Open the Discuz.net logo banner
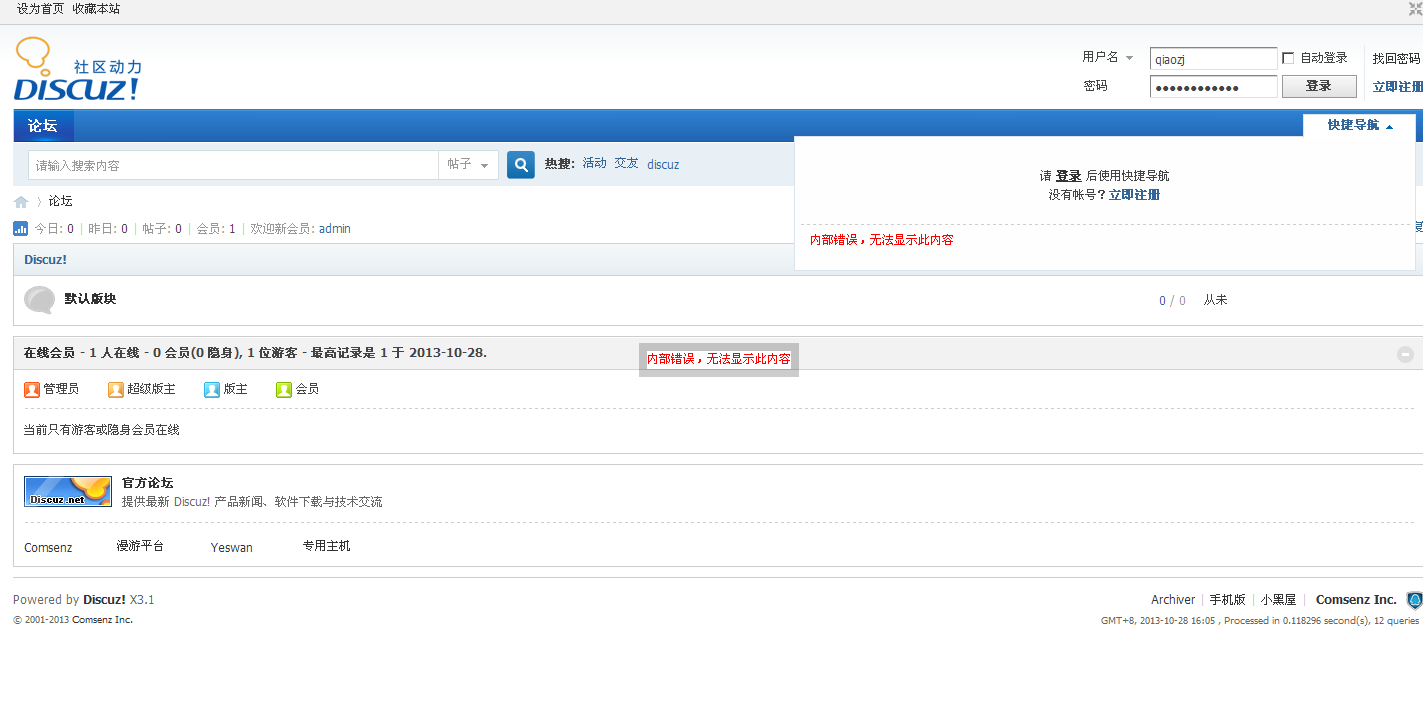This screenshot has width=1423, height=721. tap(68, 491)
